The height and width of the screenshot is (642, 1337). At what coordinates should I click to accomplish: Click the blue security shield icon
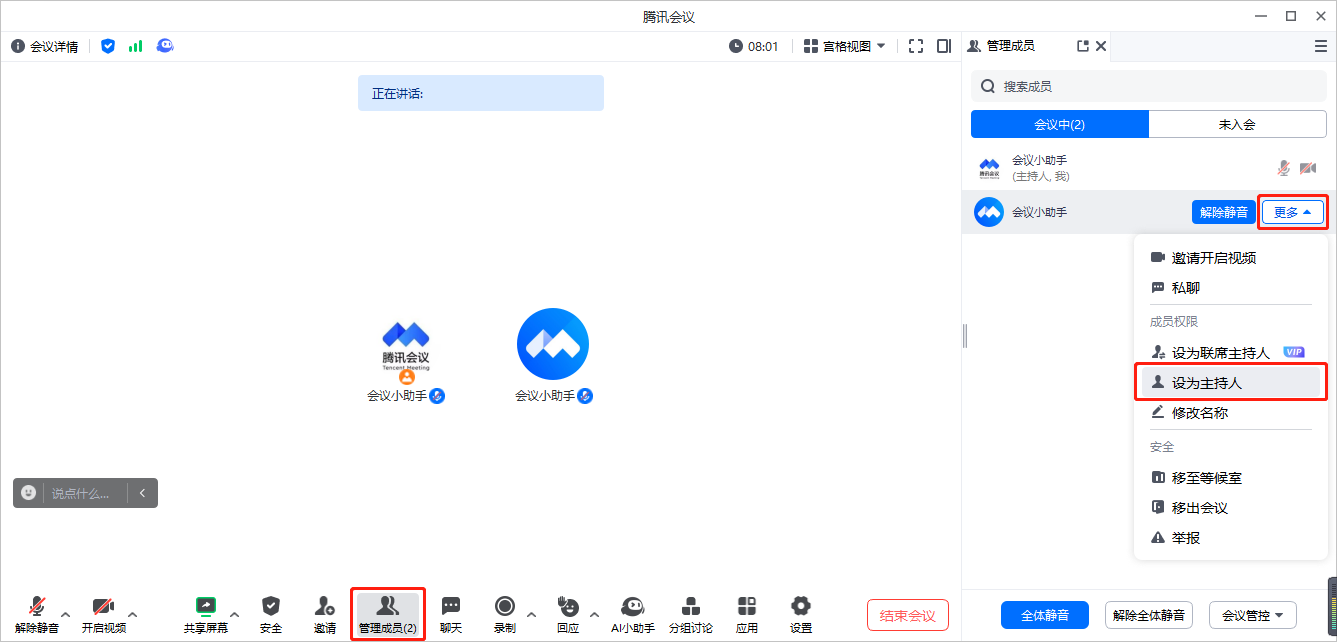tap(108, 46)
